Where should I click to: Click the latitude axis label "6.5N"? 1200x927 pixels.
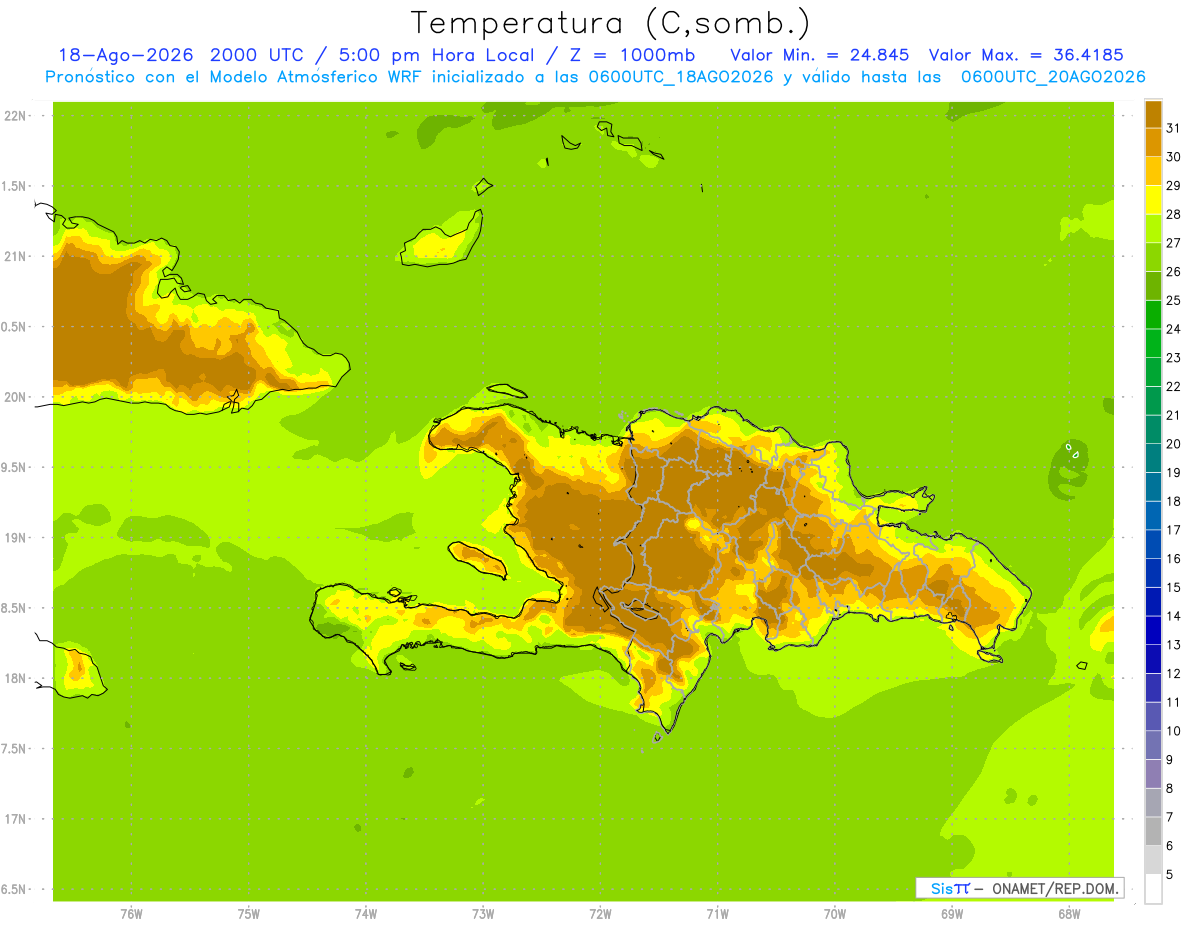pyautogui.click(x=15, y=889)
